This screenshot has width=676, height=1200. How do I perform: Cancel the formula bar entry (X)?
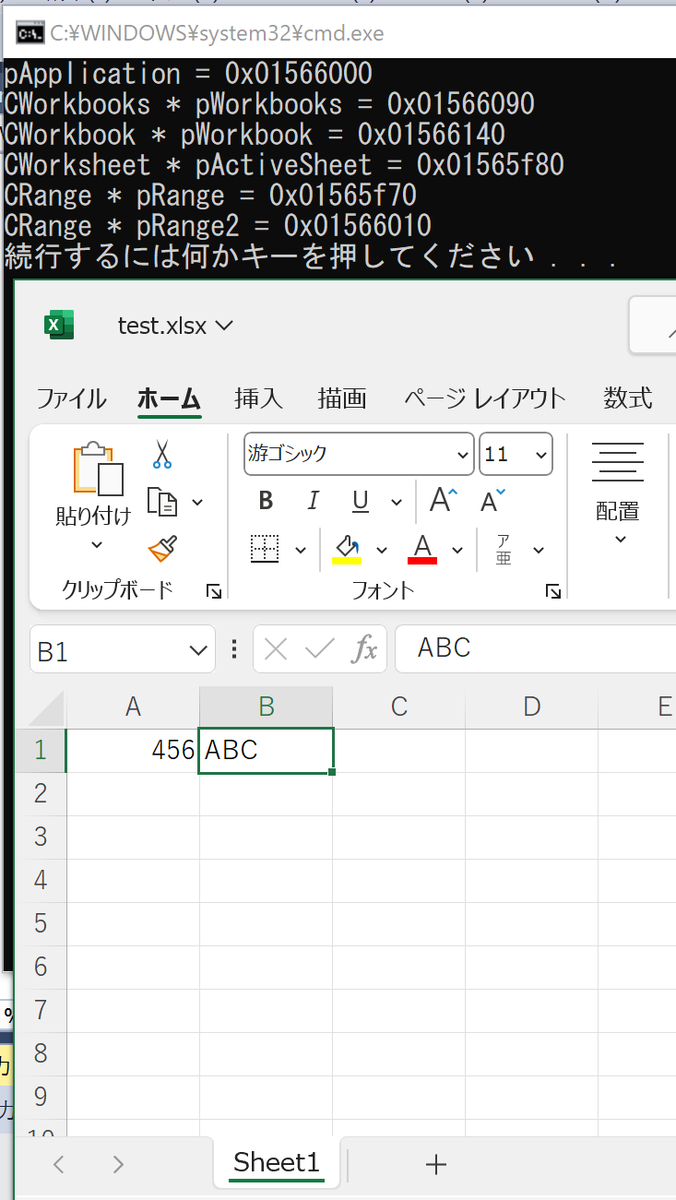[276, 650]
